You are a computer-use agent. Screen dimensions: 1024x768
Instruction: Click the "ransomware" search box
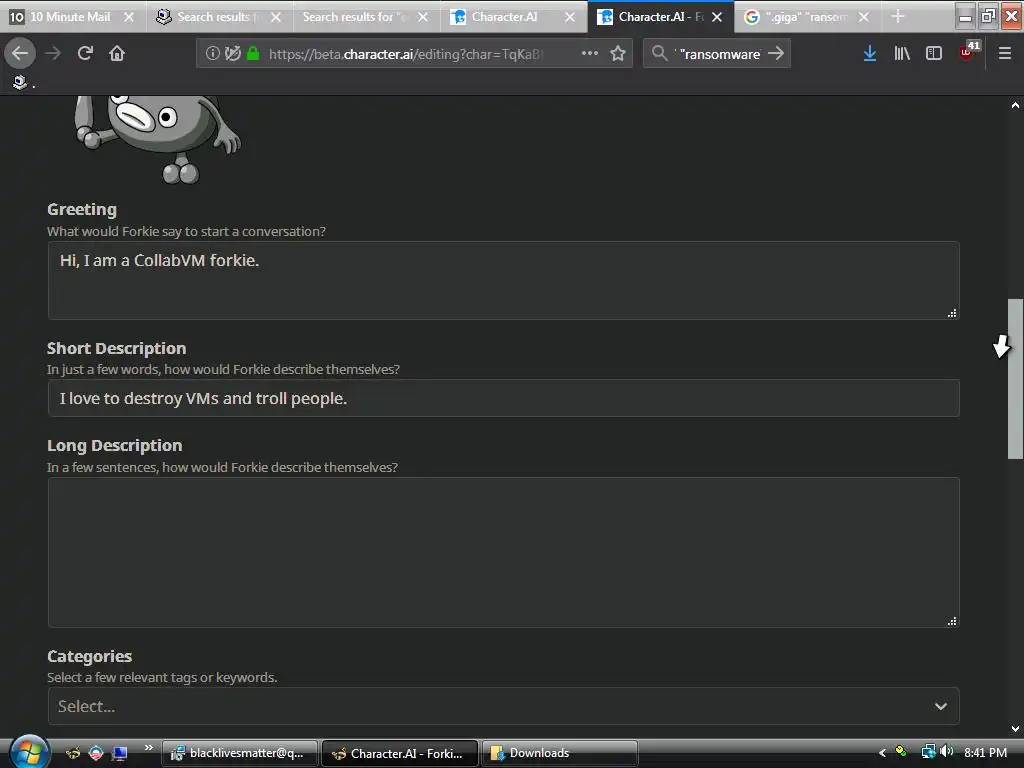point(718,54)
